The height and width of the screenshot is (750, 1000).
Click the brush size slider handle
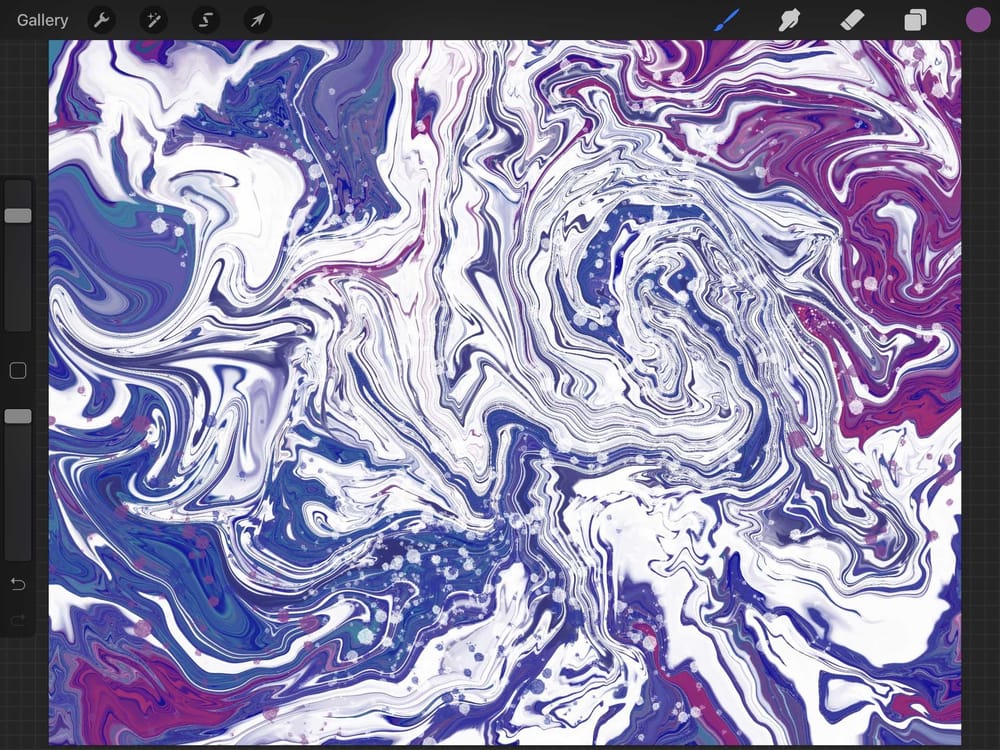[x=18, y=216]
